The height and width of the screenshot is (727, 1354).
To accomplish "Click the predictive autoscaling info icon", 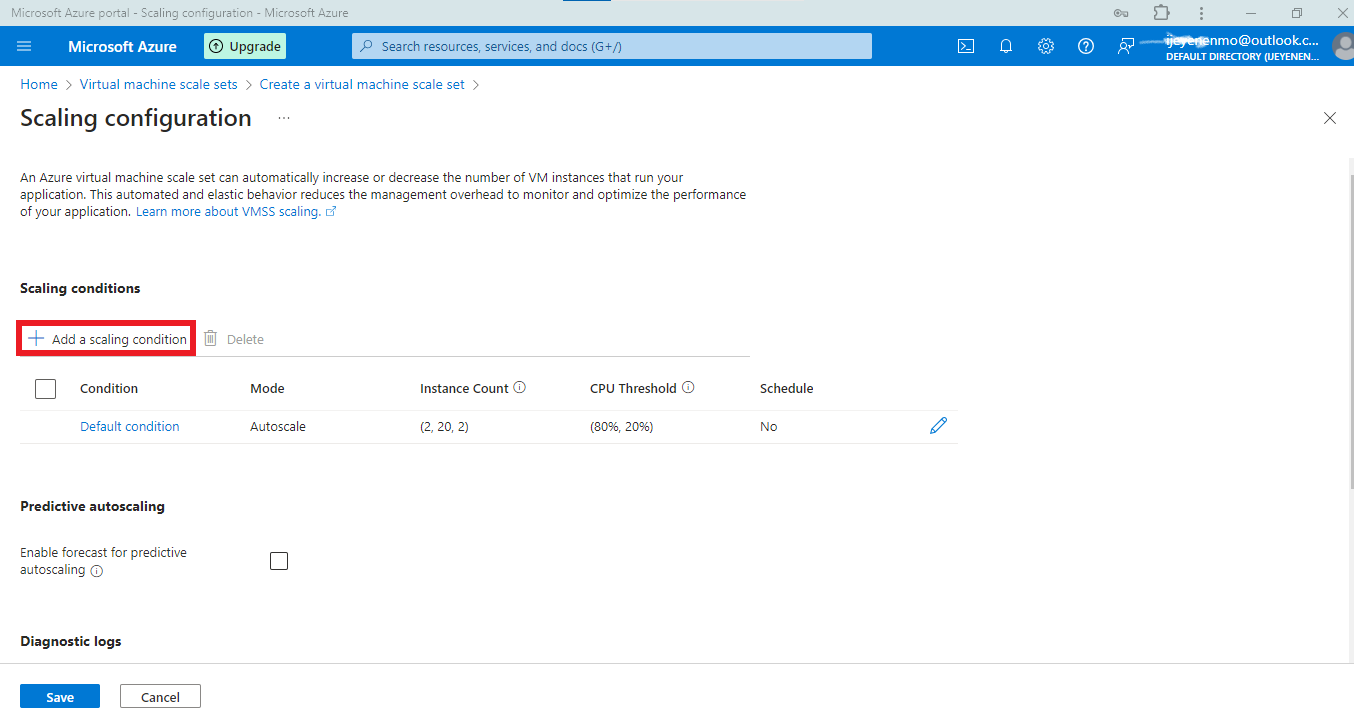I will coord(97,571).
